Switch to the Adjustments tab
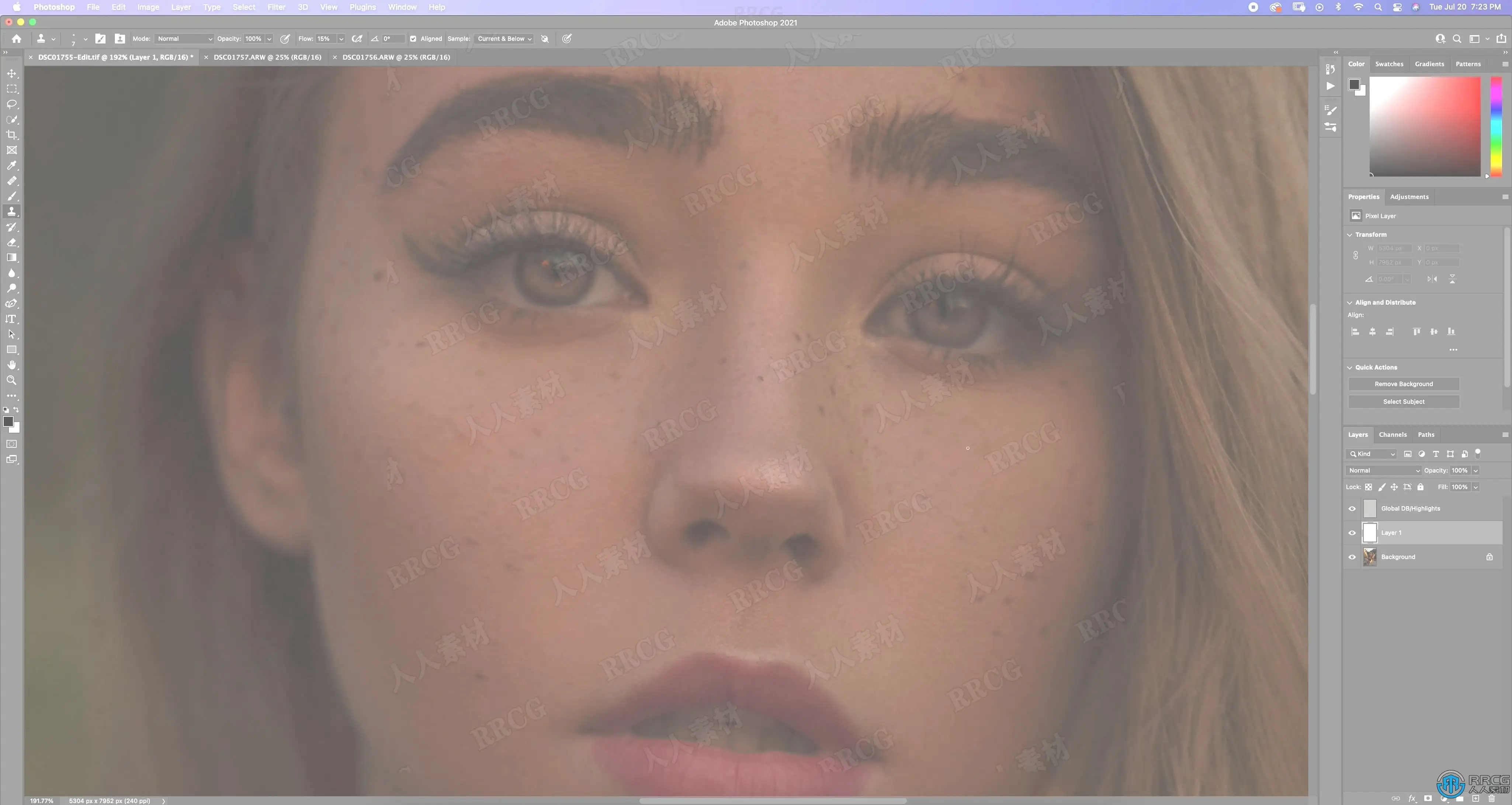The height and width of the screenshot is (805, 1512). [1409, 197]
